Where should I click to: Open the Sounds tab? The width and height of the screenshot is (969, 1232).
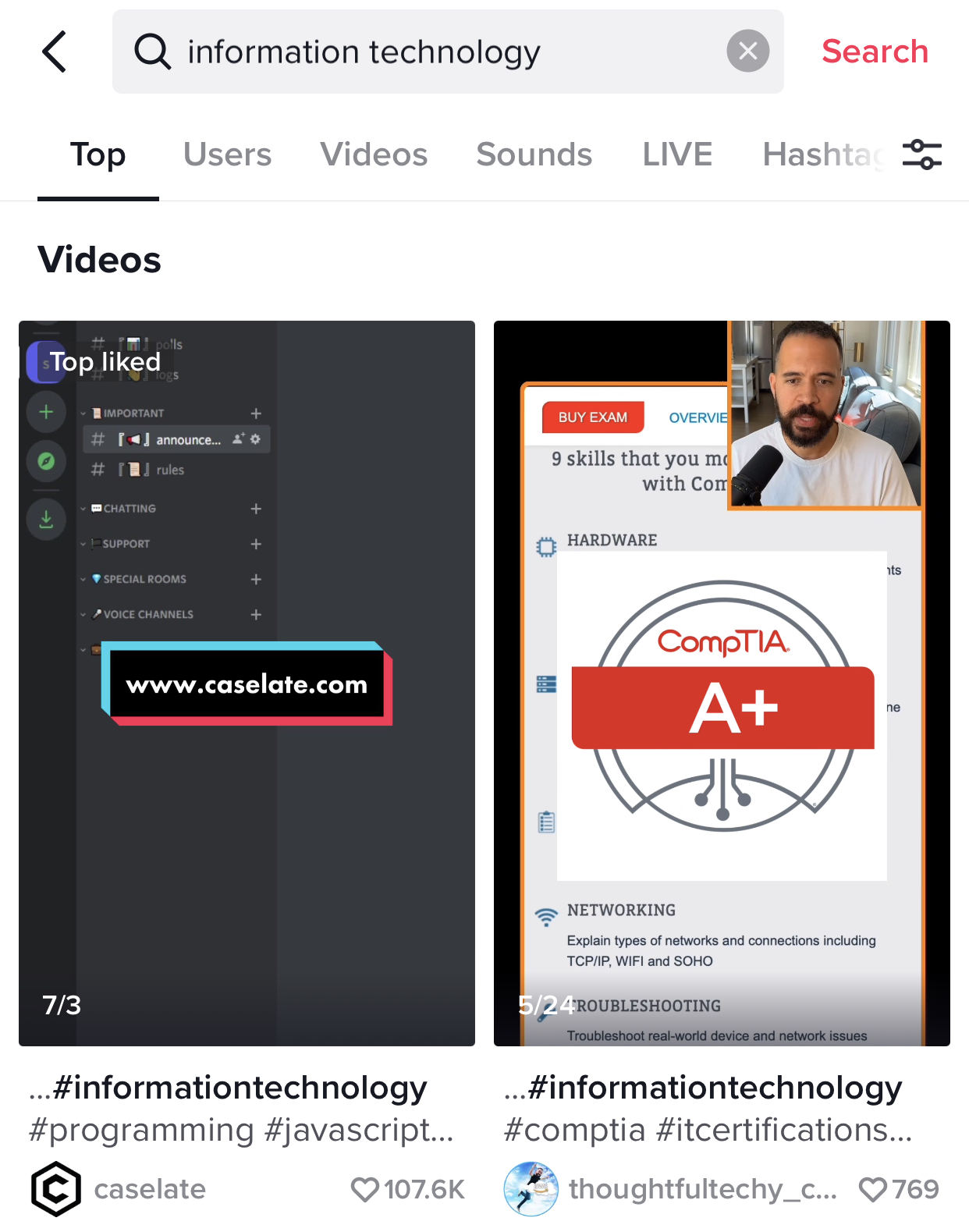point(534,154)
